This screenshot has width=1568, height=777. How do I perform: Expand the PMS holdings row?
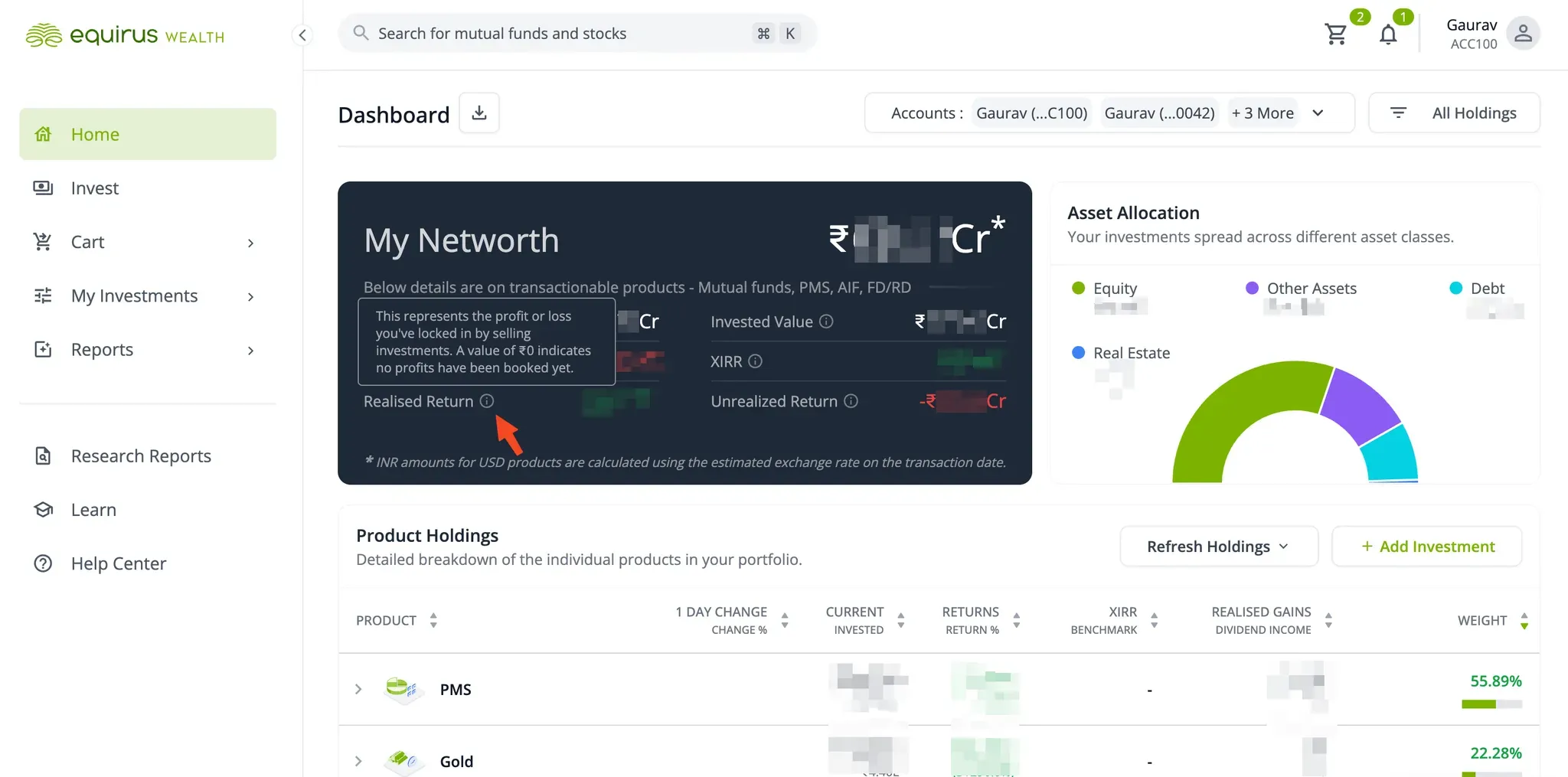[358, 689]
